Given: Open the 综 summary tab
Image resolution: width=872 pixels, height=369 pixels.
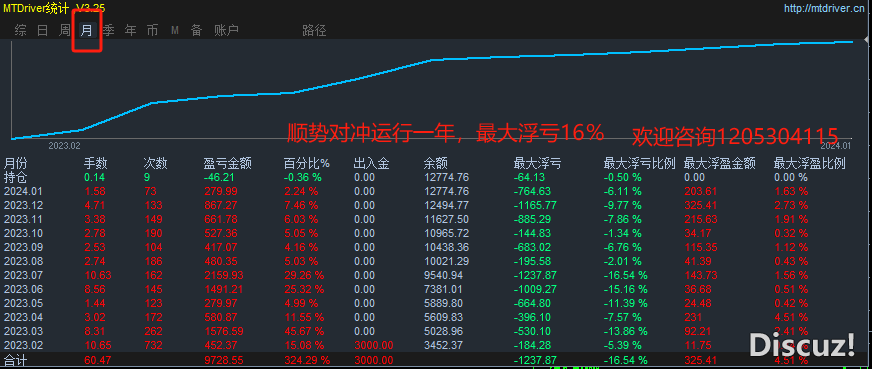Looking at the screenshot, I should (21, 31).
